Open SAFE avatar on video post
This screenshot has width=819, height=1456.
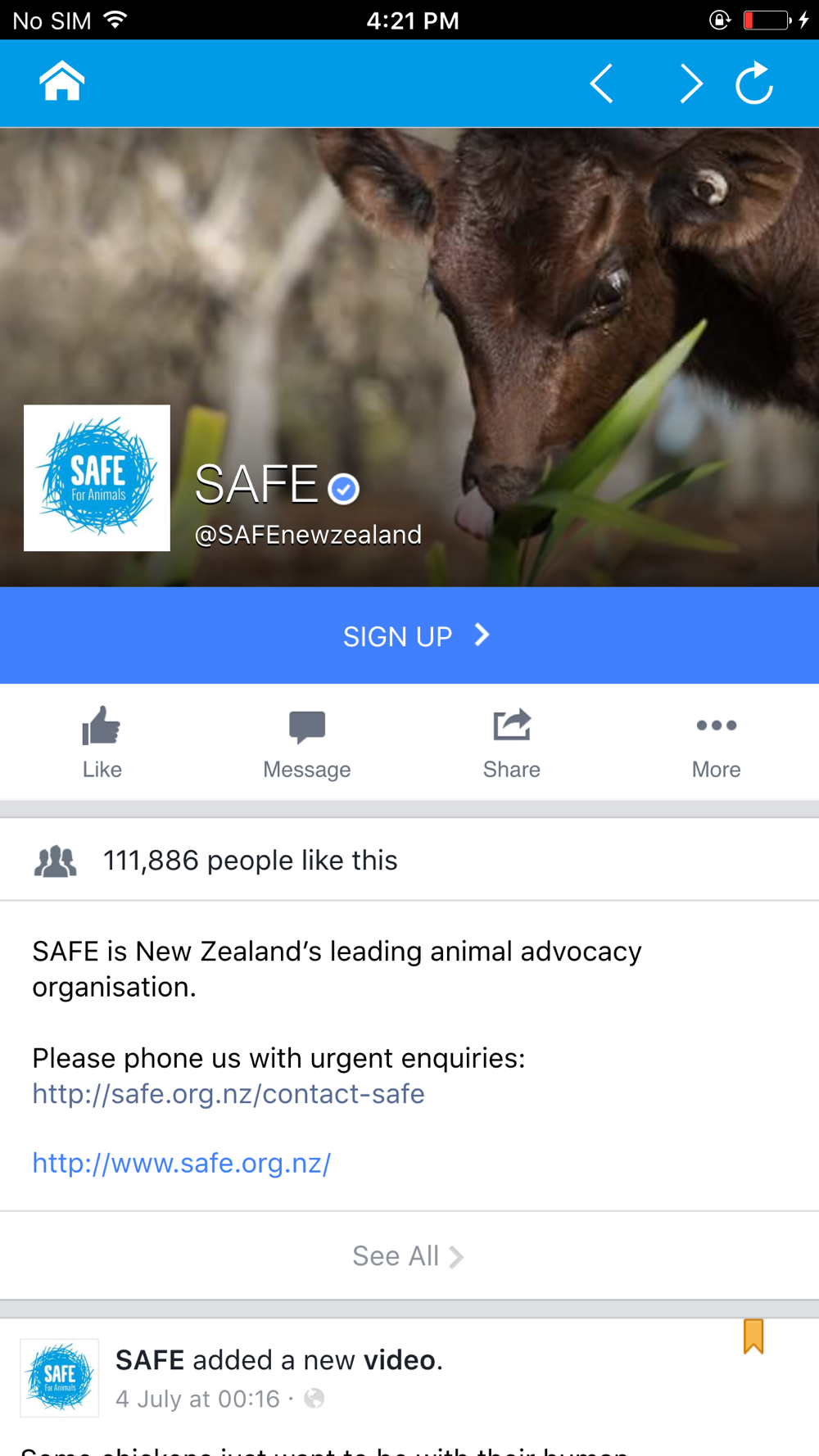click(x=59, y=1377)
